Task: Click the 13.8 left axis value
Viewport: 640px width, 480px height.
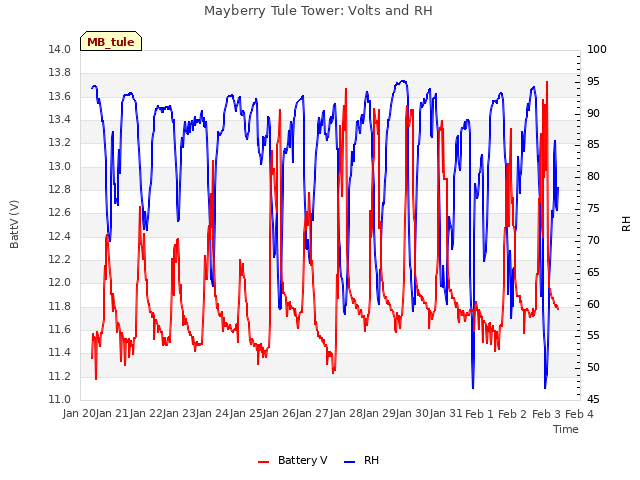Action: pyautogui.click(x=60, y=73)
